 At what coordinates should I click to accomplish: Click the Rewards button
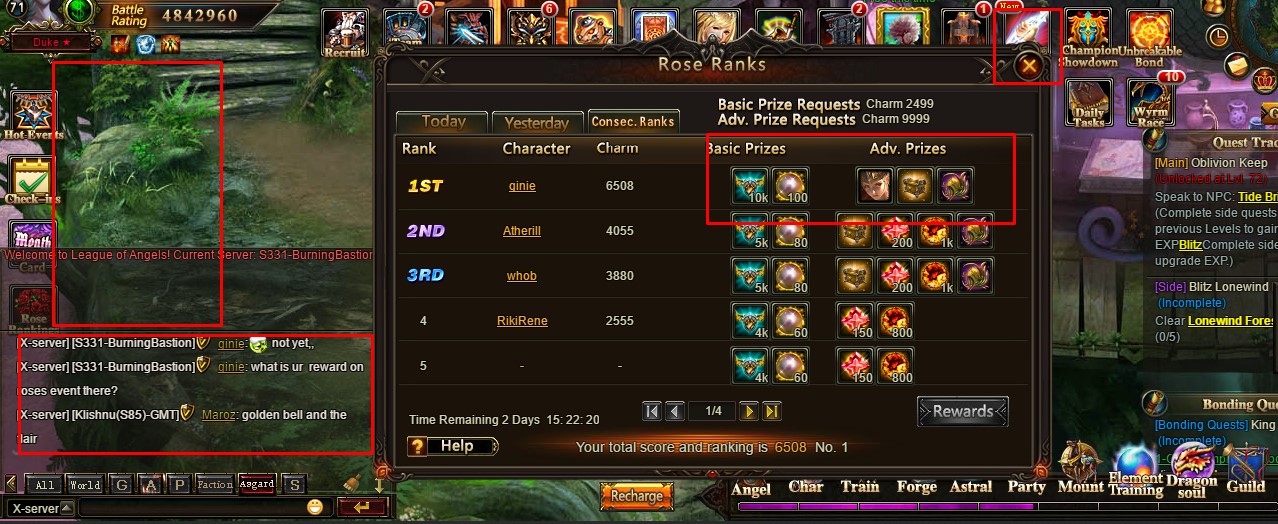click(963, 411)
